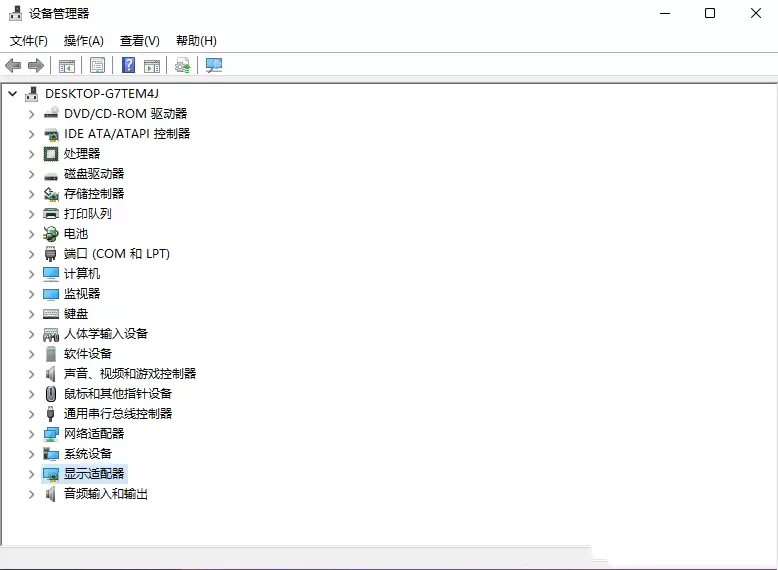Screen dimensions: 778x570
Task: Click the blue Help question mark icon
Action: 129,65
